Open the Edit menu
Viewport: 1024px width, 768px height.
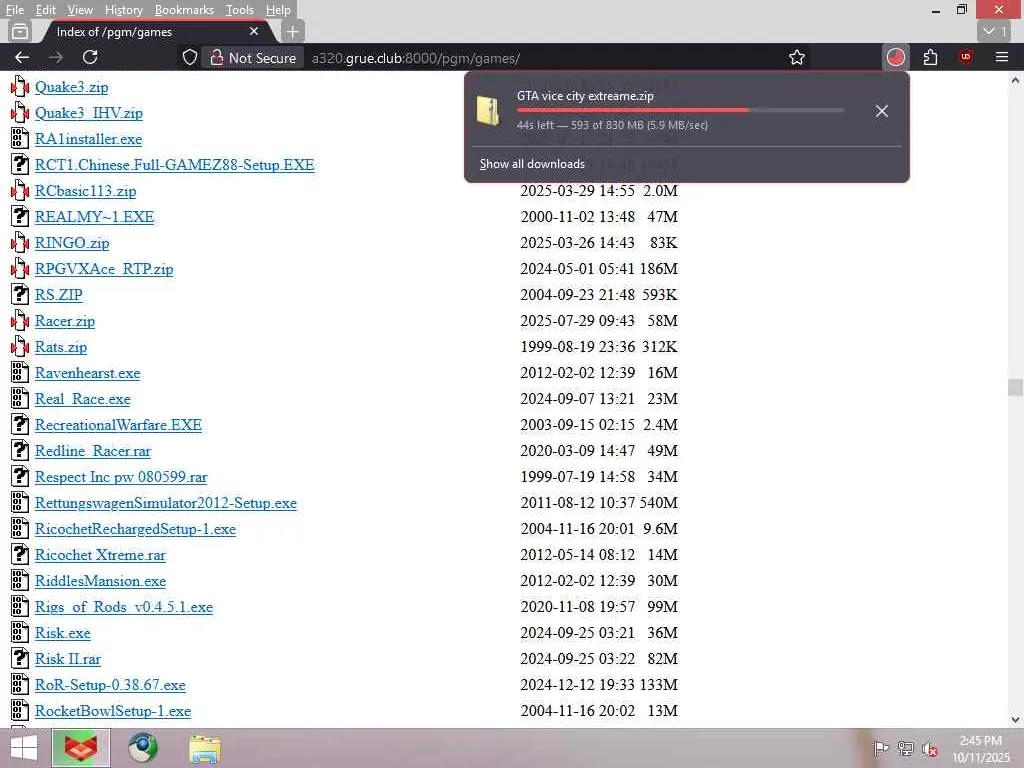point(46,10)
